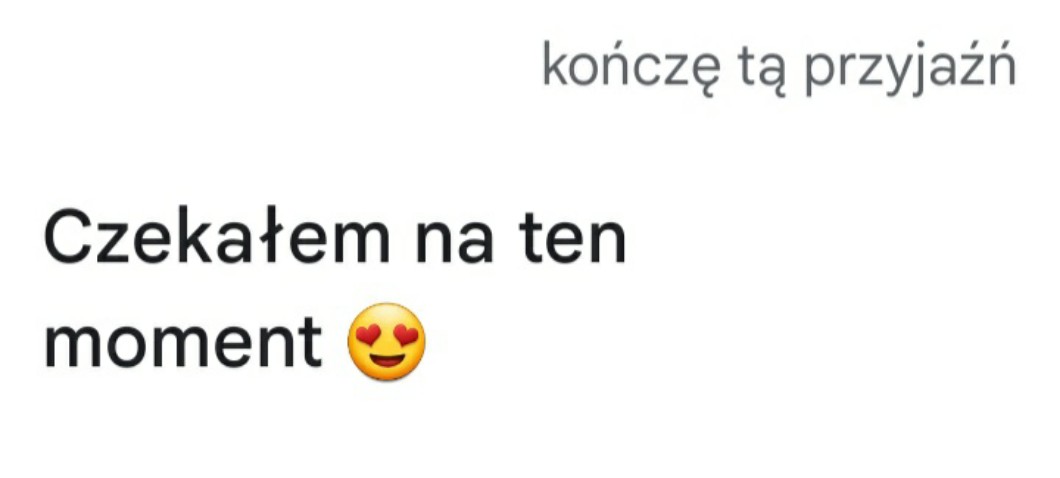Click the heart-eyes emoji
The image size is (1060, 478).
tap(386, 341)
